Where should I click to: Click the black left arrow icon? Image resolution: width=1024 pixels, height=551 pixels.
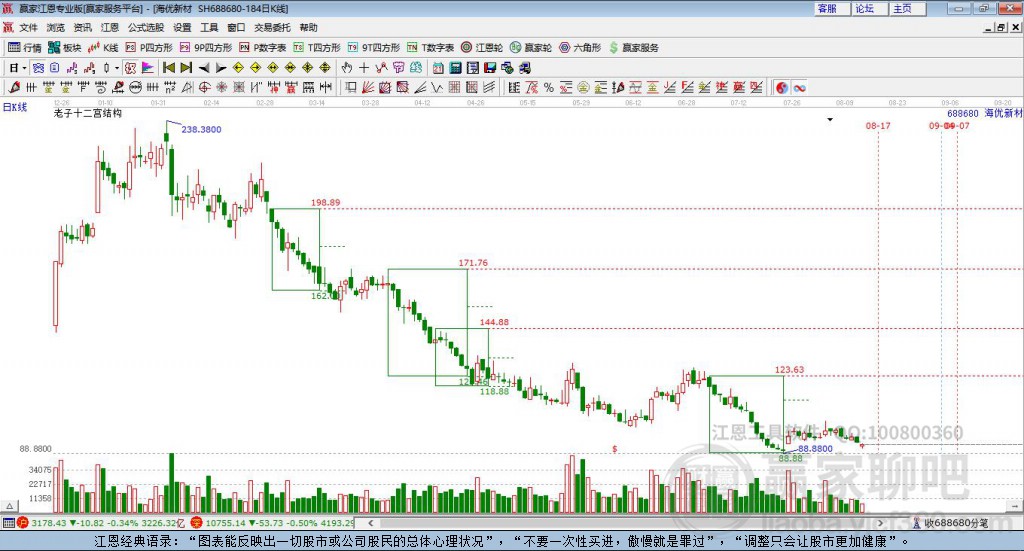click(204, 68)
